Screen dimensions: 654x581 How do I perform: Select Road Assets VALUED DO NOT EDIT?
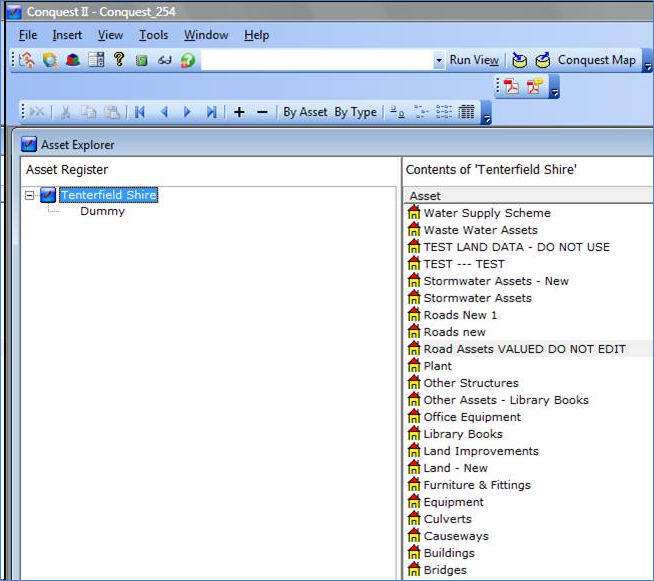(x=524, y=349)
